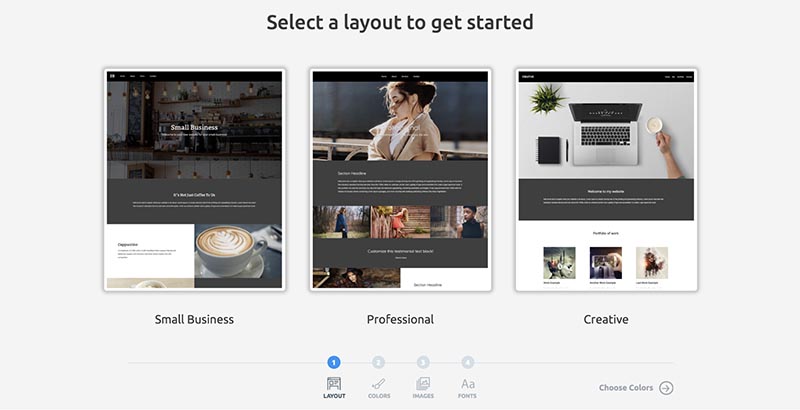This screenshot has width=800, height=410.
Task: Open the IMAGES step label
Action: [x=423, y=397]
